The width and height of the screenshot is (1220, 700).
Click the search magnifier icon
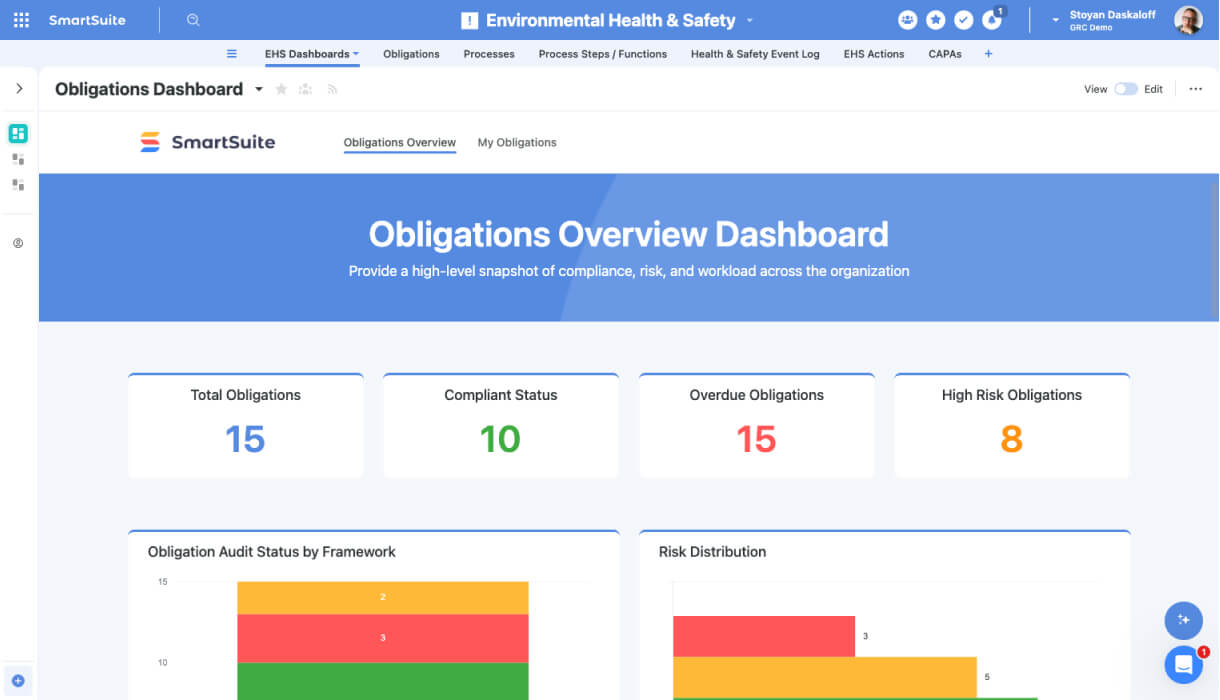(193, 20)
